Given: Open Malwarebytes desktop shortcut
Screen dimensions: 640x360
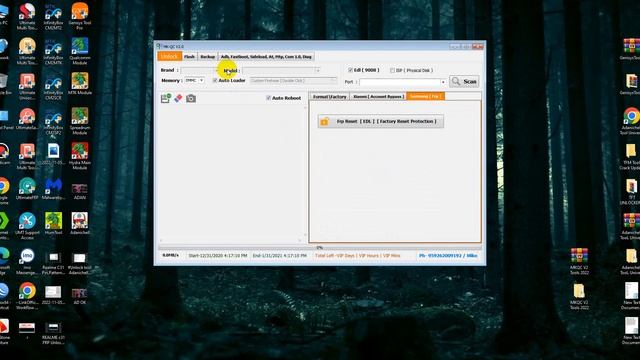Looking at the screenshot, I should (53, 189).
